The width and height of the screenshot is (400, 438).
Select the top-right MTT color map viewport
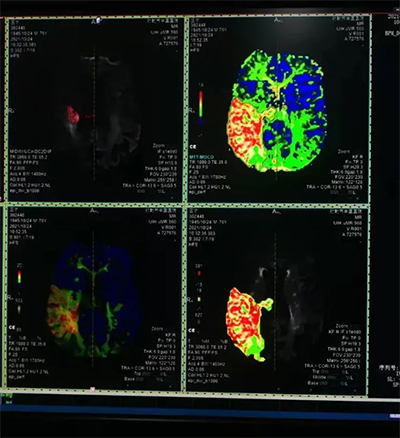click(x=279, y=109)
